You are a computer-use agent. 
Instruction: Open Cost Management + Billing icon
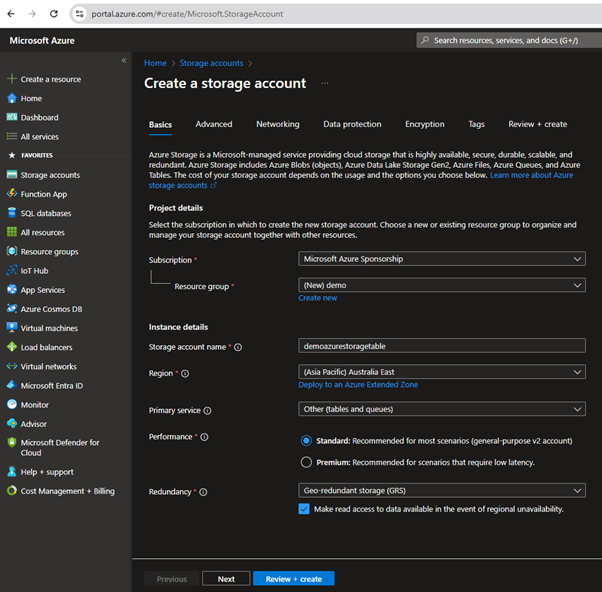pos(12,491)
